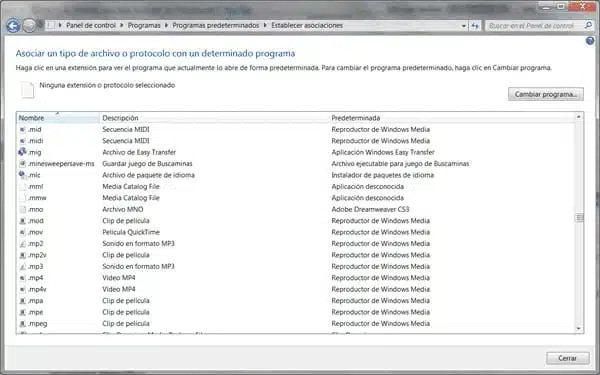Select the .mpeg extension name
600x375 pixels.
38,324
